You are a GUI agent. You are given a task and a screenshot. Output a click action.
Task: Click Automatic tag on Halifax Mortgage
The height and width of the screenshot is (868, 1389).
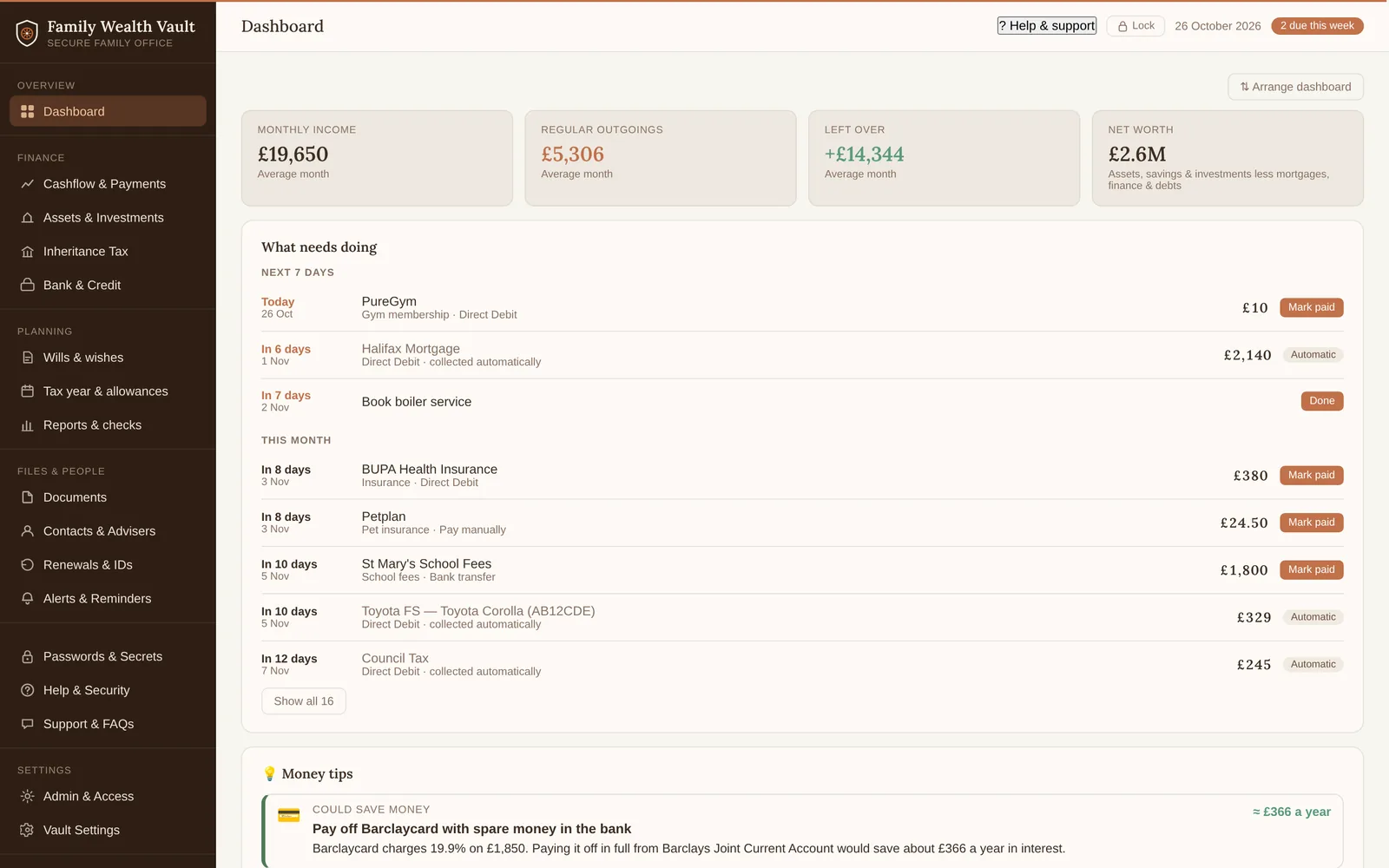1313,355
